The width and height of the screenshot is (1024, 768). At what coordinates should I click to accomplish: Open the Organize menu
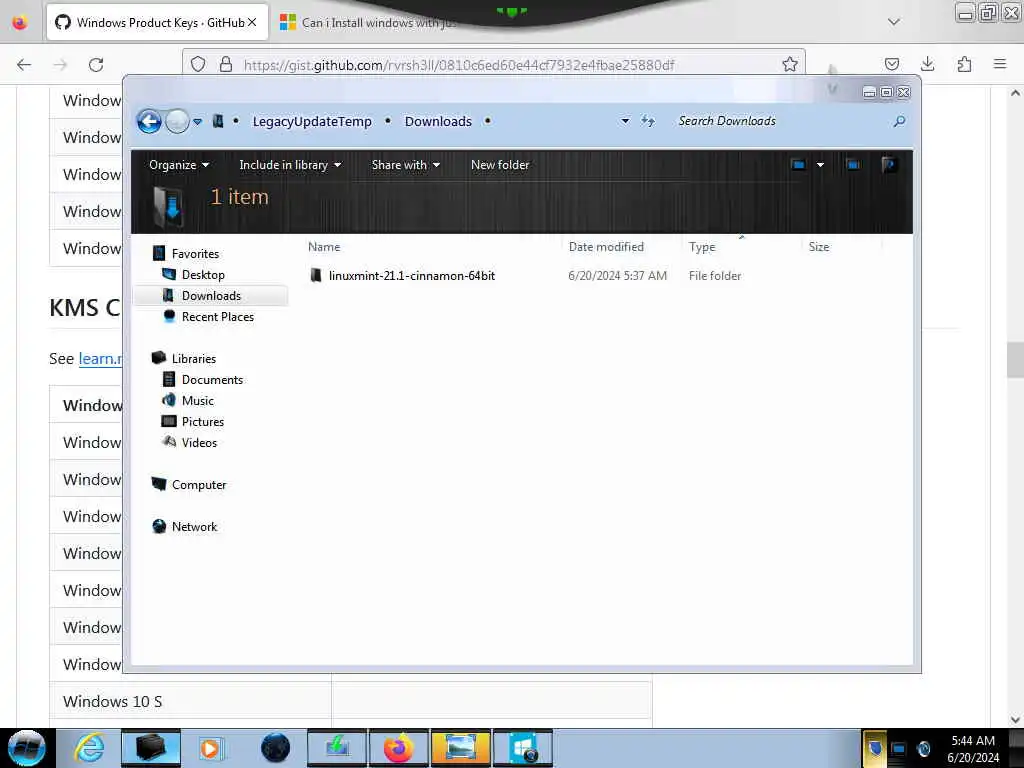pos(178,165)
